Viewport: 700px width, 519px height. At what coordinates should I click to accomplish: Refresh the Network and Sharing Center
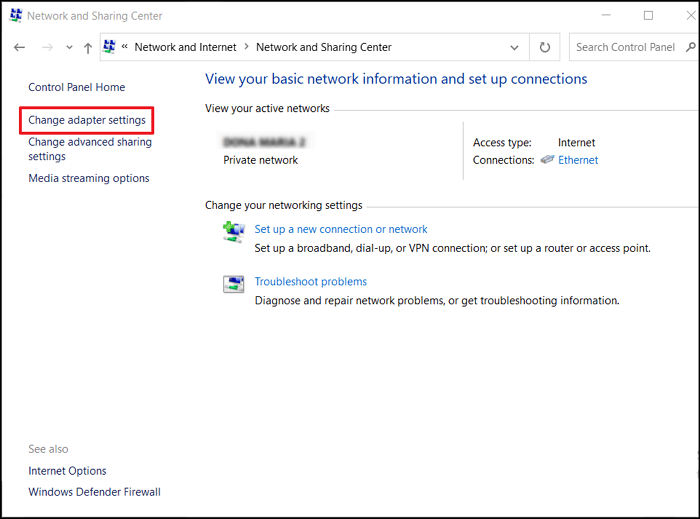point(545,47)
